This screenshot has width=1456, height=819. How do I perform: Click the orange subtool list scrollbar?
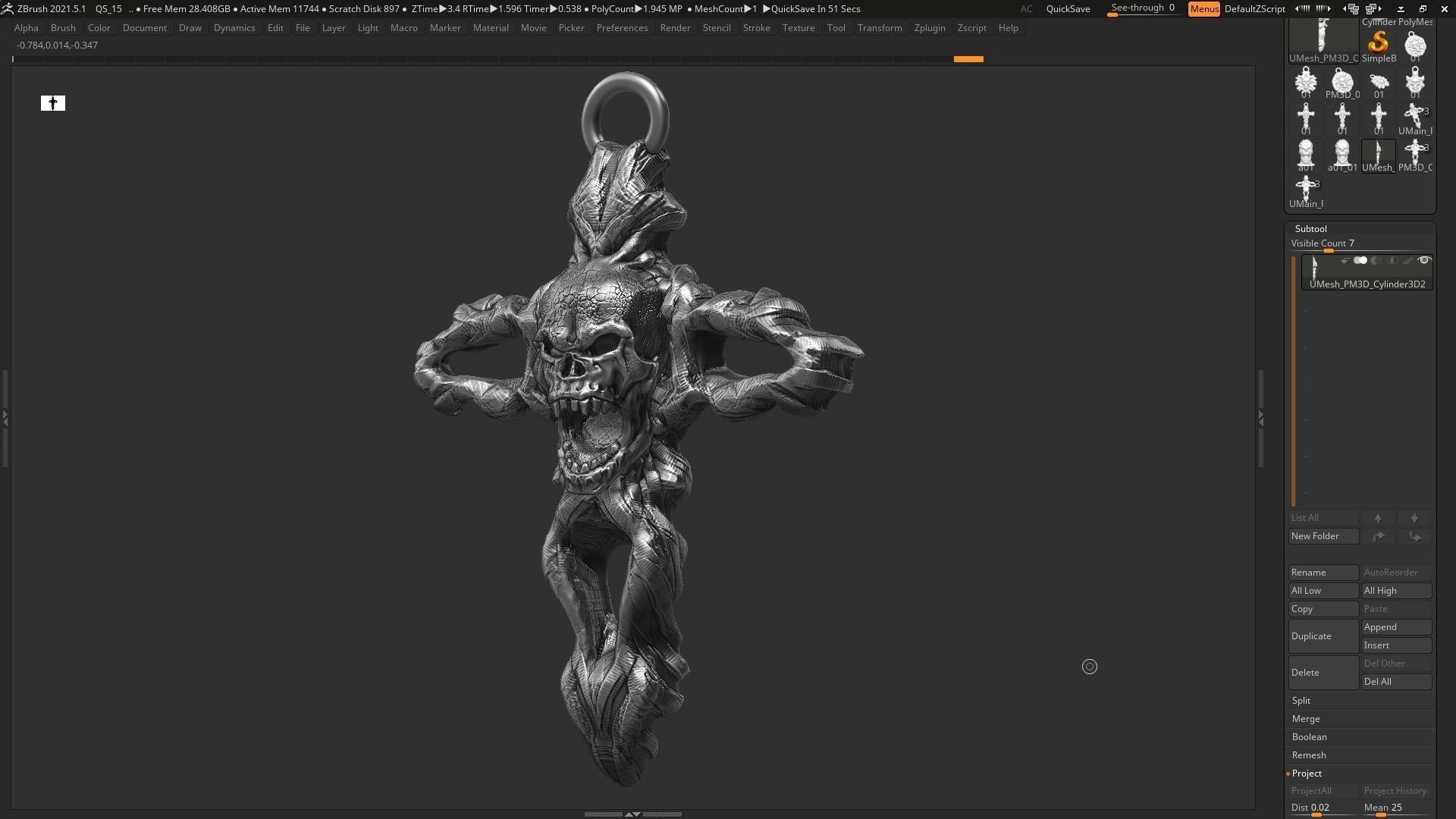pyautogui.click(x=1294, y=381)
